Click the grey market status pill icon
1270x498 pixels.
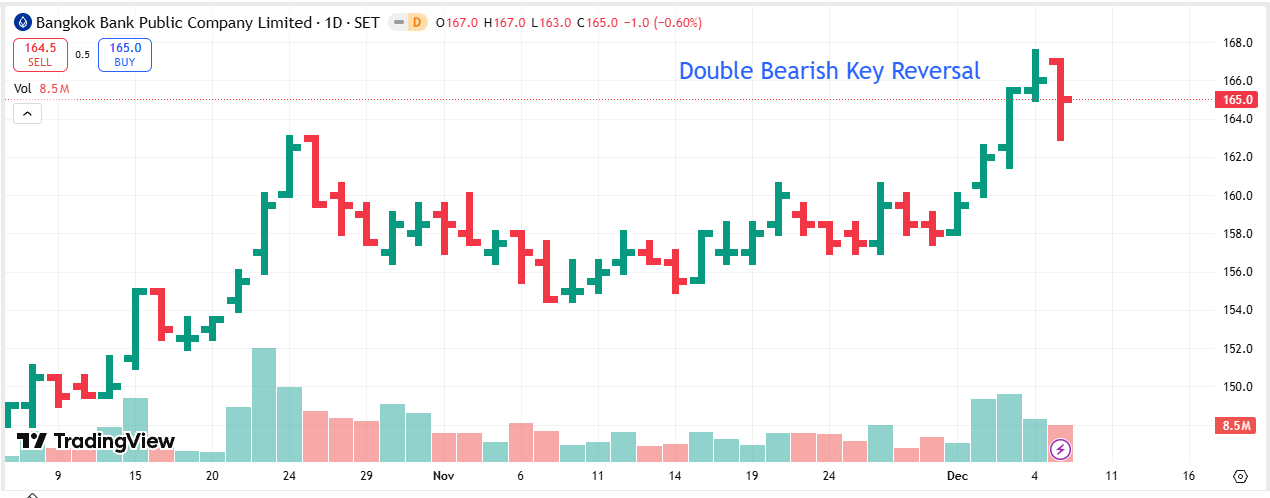tap(398, 22)
